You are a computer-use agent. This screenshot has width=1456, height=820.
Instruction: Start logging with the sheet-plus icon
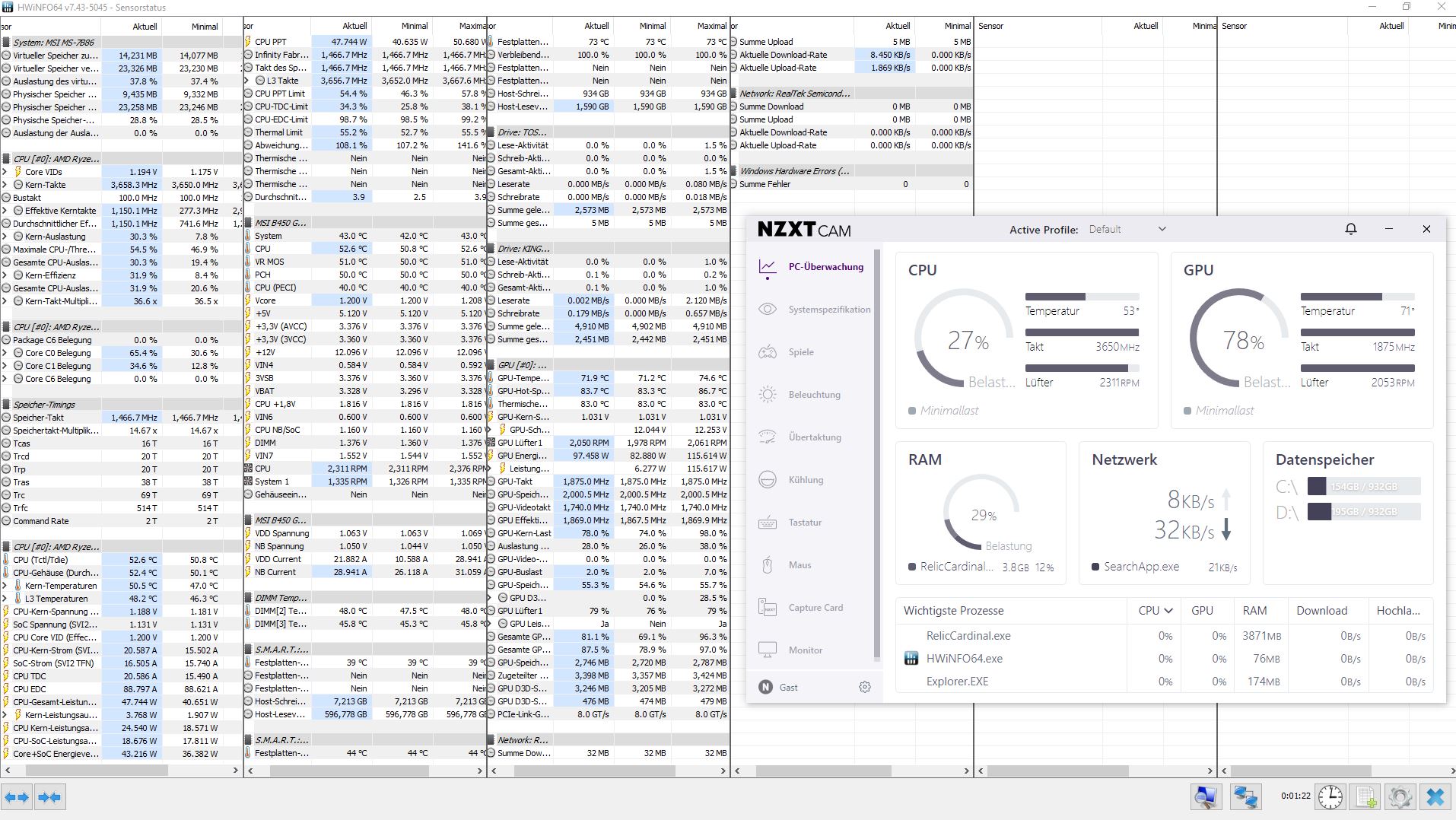tap(1366, 796)
